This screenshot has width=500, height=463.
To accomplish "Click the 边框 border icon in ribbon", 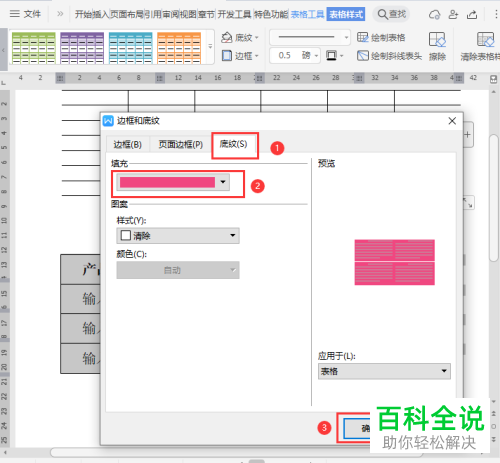I will pyautogui.click(x=227, y=56).
